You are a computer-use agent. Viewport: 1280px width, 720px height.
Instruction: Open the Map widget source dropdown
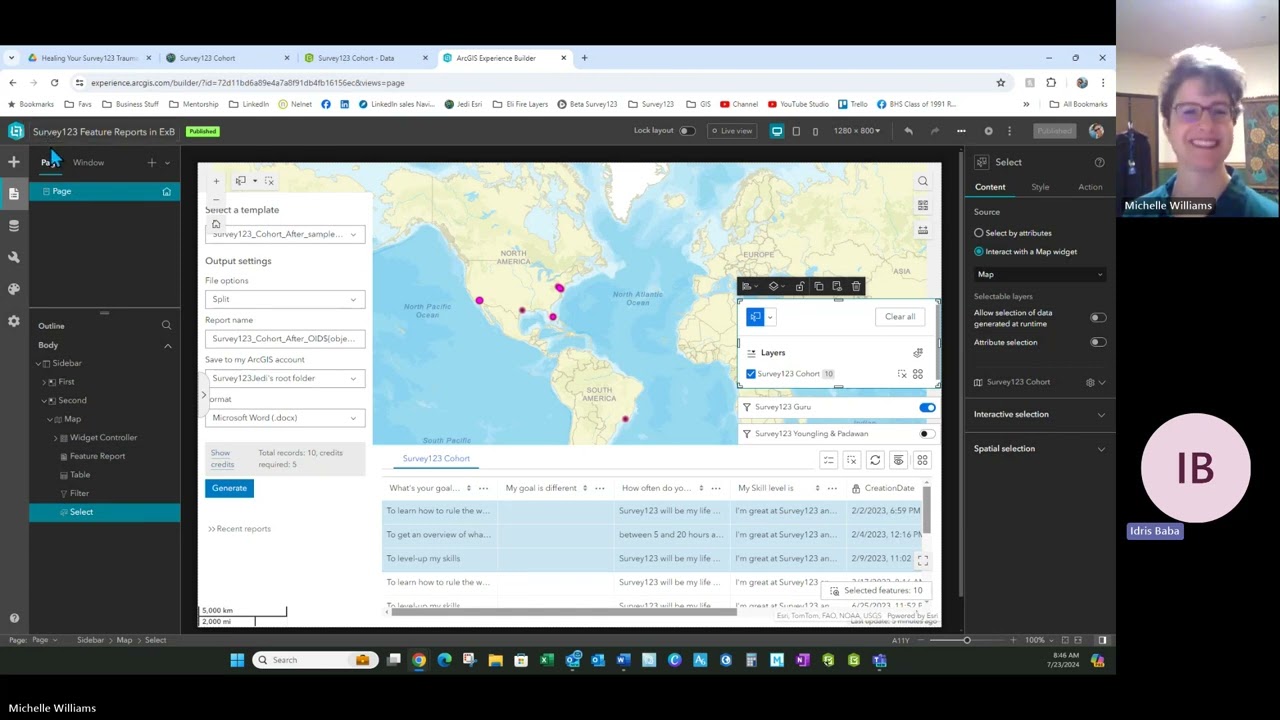(1039, 274)
